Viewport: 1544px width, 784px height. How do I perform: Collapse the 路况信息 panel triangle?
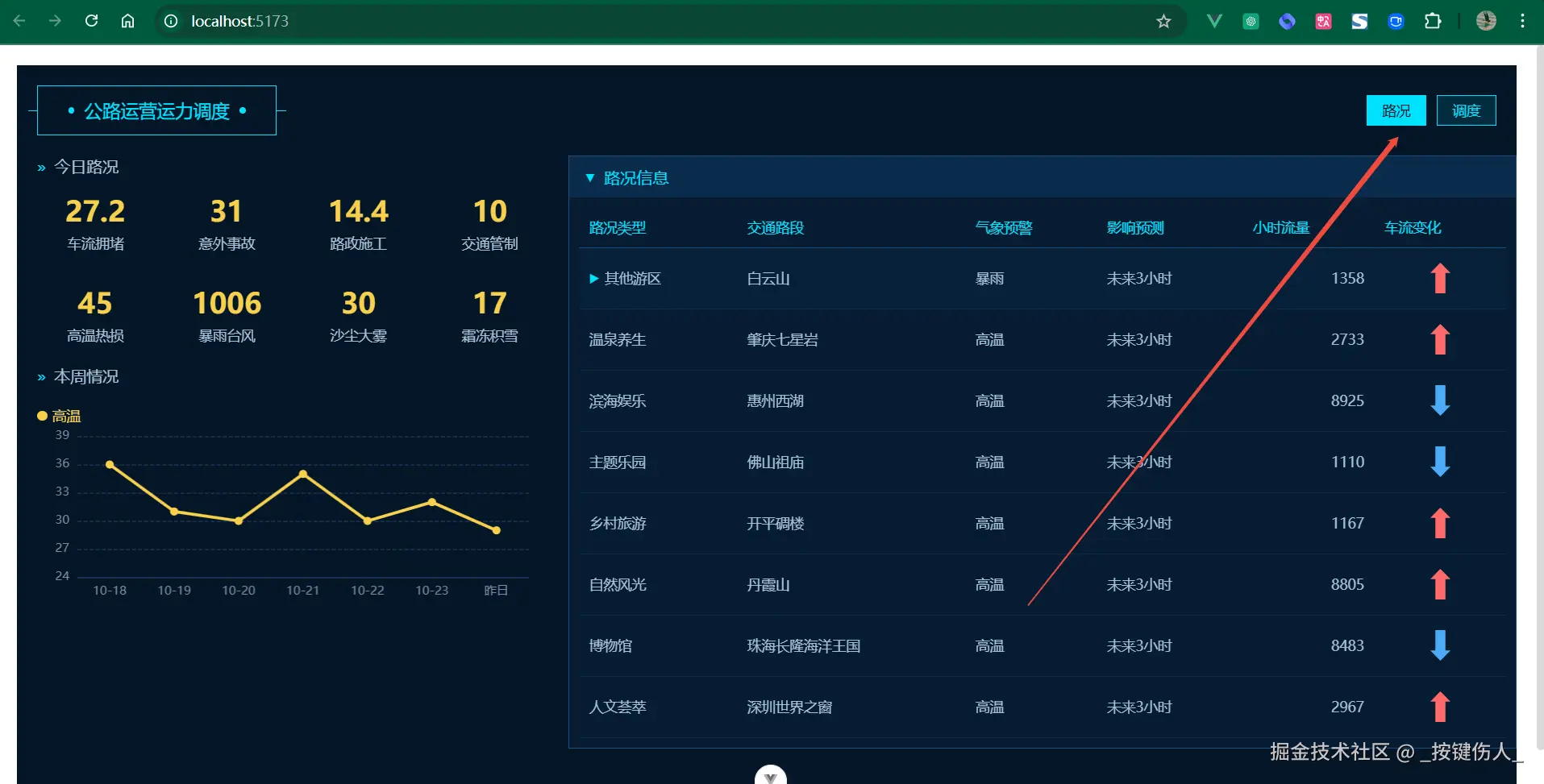click(590, 178)
